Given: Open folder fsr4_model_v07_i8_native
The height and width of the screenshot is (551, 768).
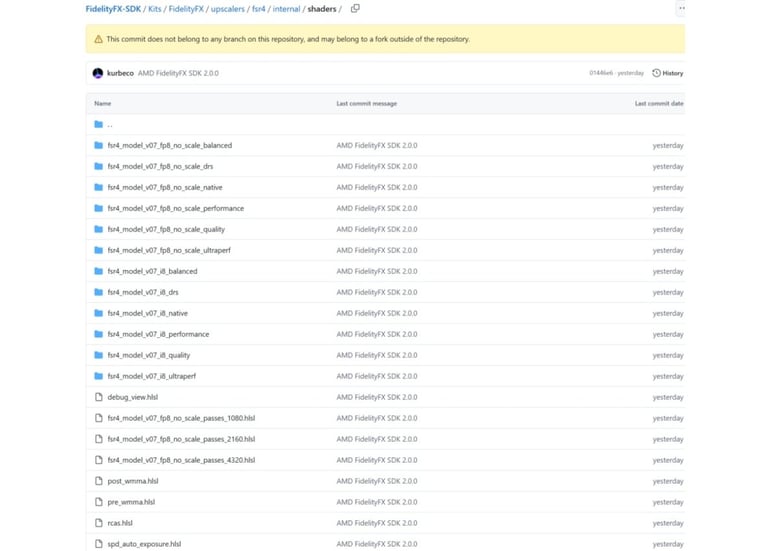Looking at the screenshot, I should 147,313.
